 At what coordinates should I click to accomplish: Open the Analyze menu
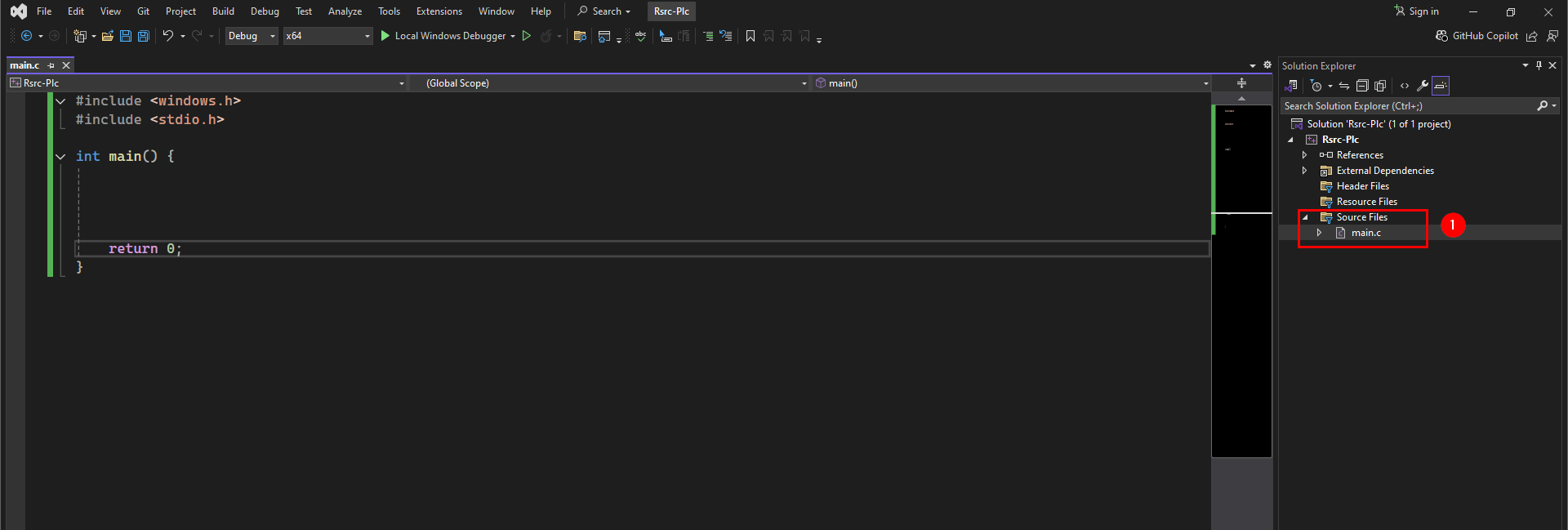coord(345,11)
